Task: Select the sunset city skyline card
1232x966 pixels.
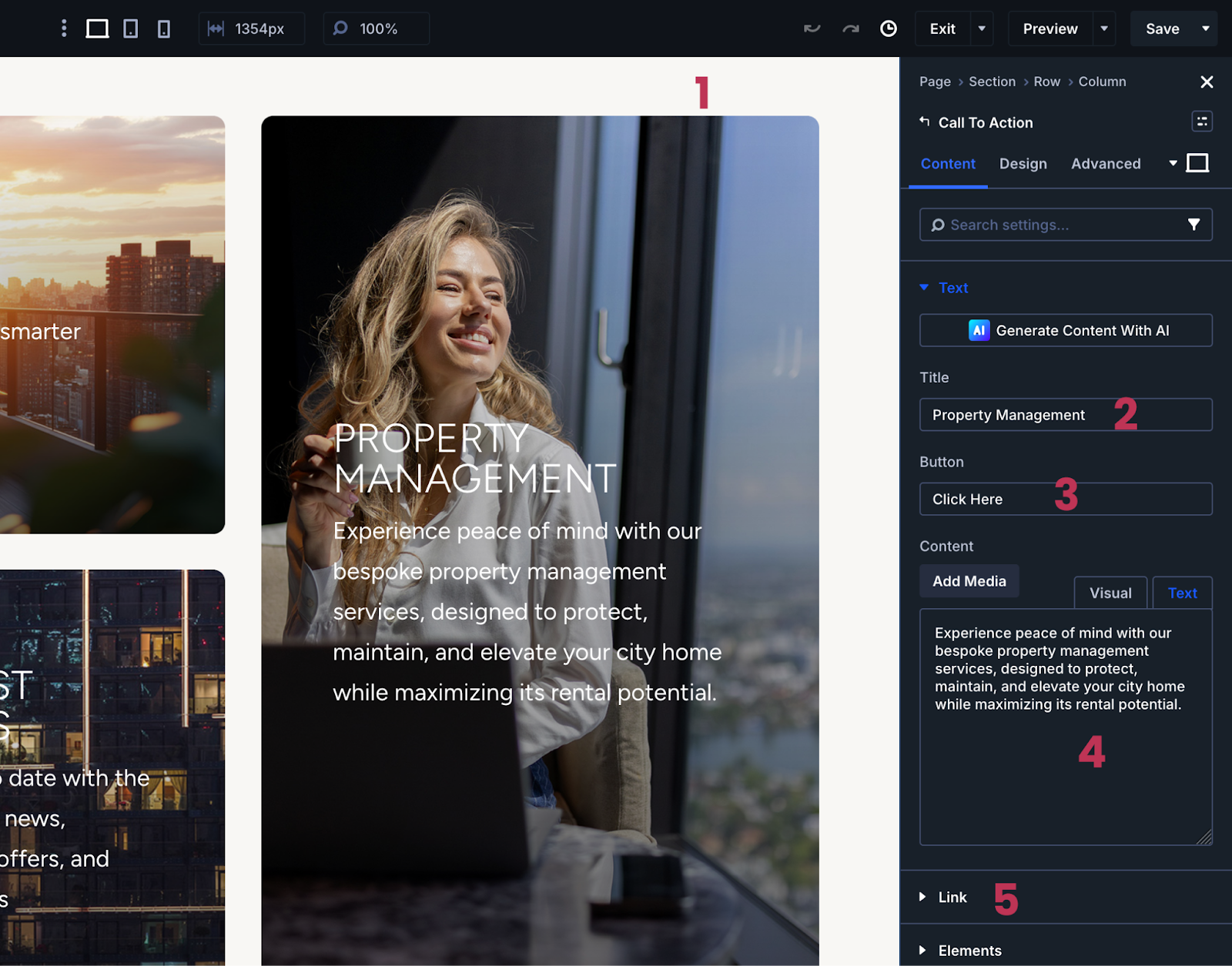Action: (112, 325)
